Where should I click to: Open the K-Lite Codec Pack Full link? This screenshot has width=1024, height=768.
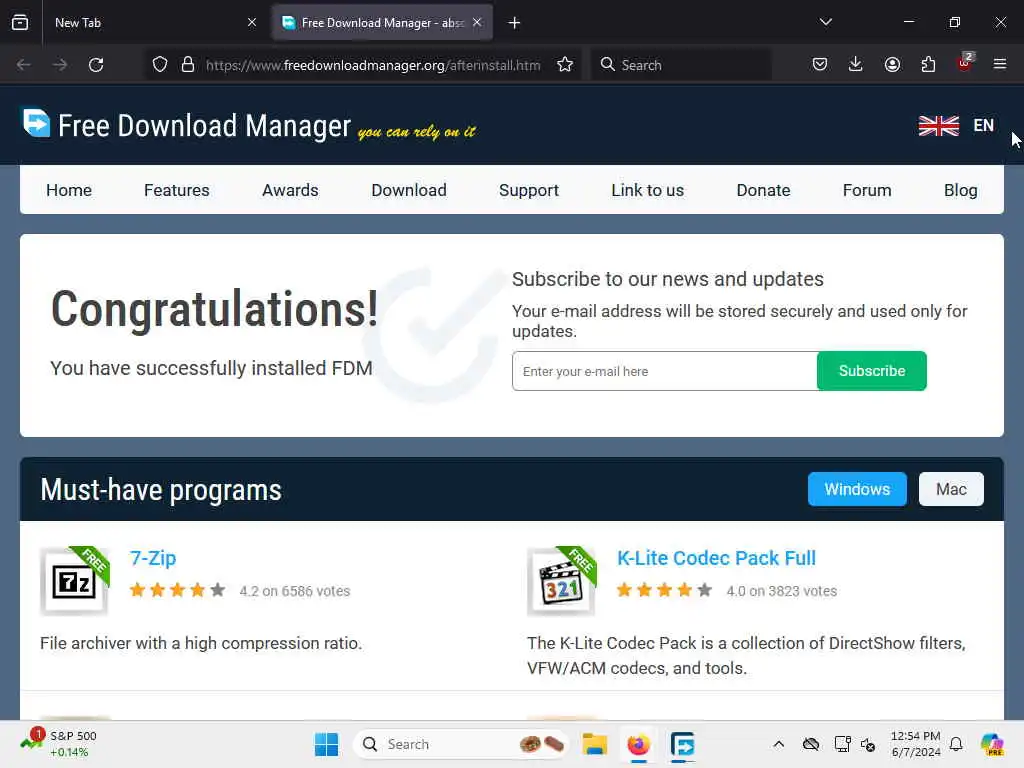tap(716, 558)
